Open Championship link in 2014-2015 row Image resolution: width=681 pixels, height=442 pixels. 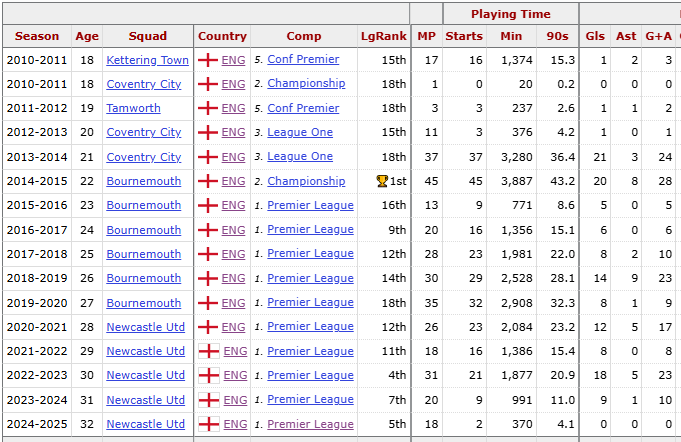click(306, 181)
